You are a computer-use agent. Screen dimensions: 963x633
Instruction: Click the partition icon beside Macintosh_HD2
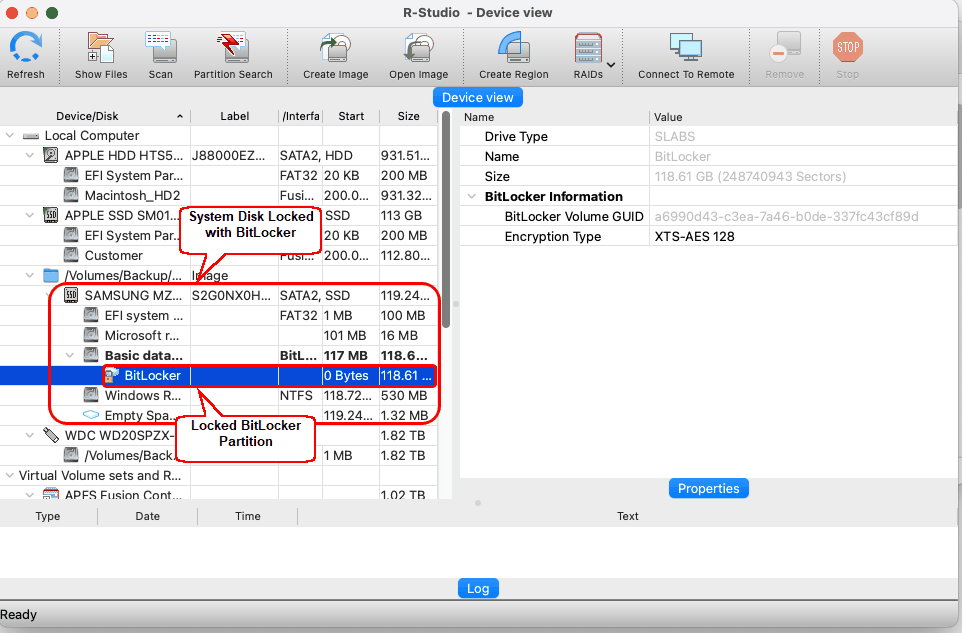[x=71, y=195]
